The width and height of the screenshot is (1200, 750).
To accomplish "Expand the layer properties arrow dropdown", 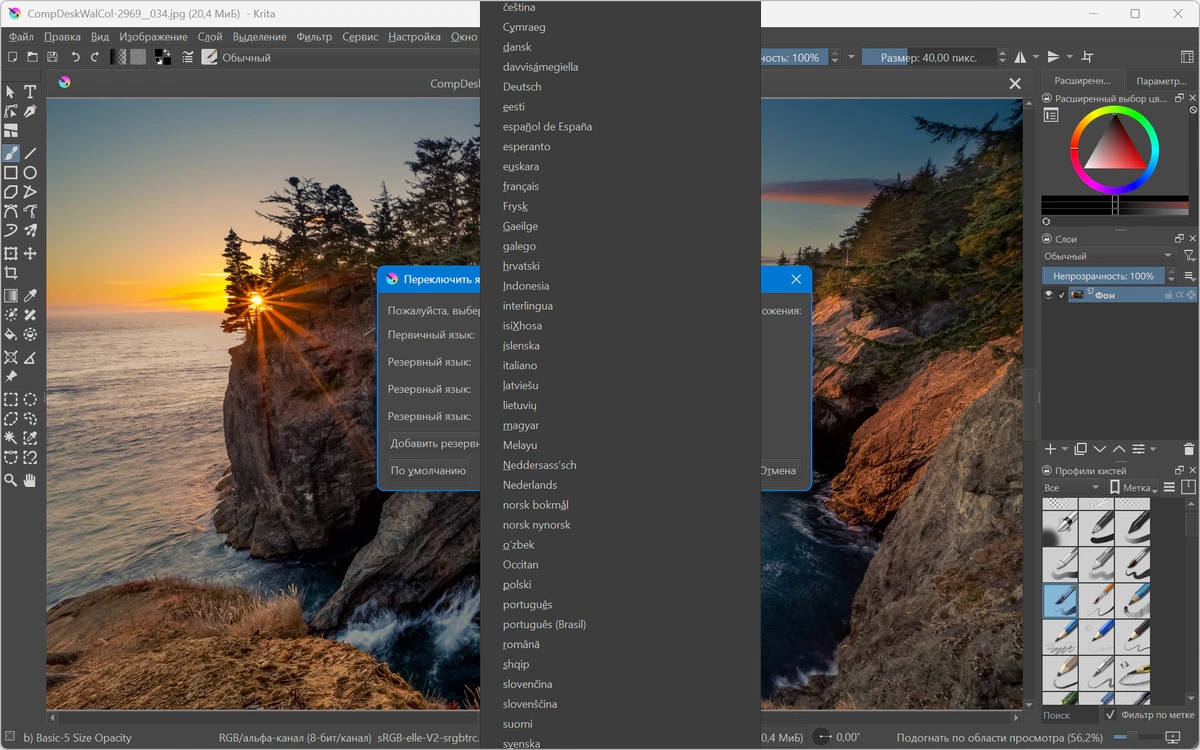I will click(1153, 449).
